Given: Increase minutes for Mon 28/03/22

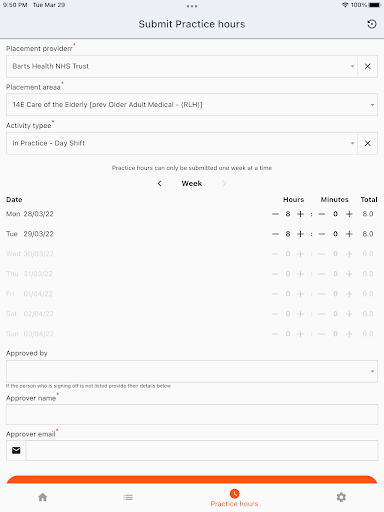Looking at the screenshot, I should click(x=349, y=214).
